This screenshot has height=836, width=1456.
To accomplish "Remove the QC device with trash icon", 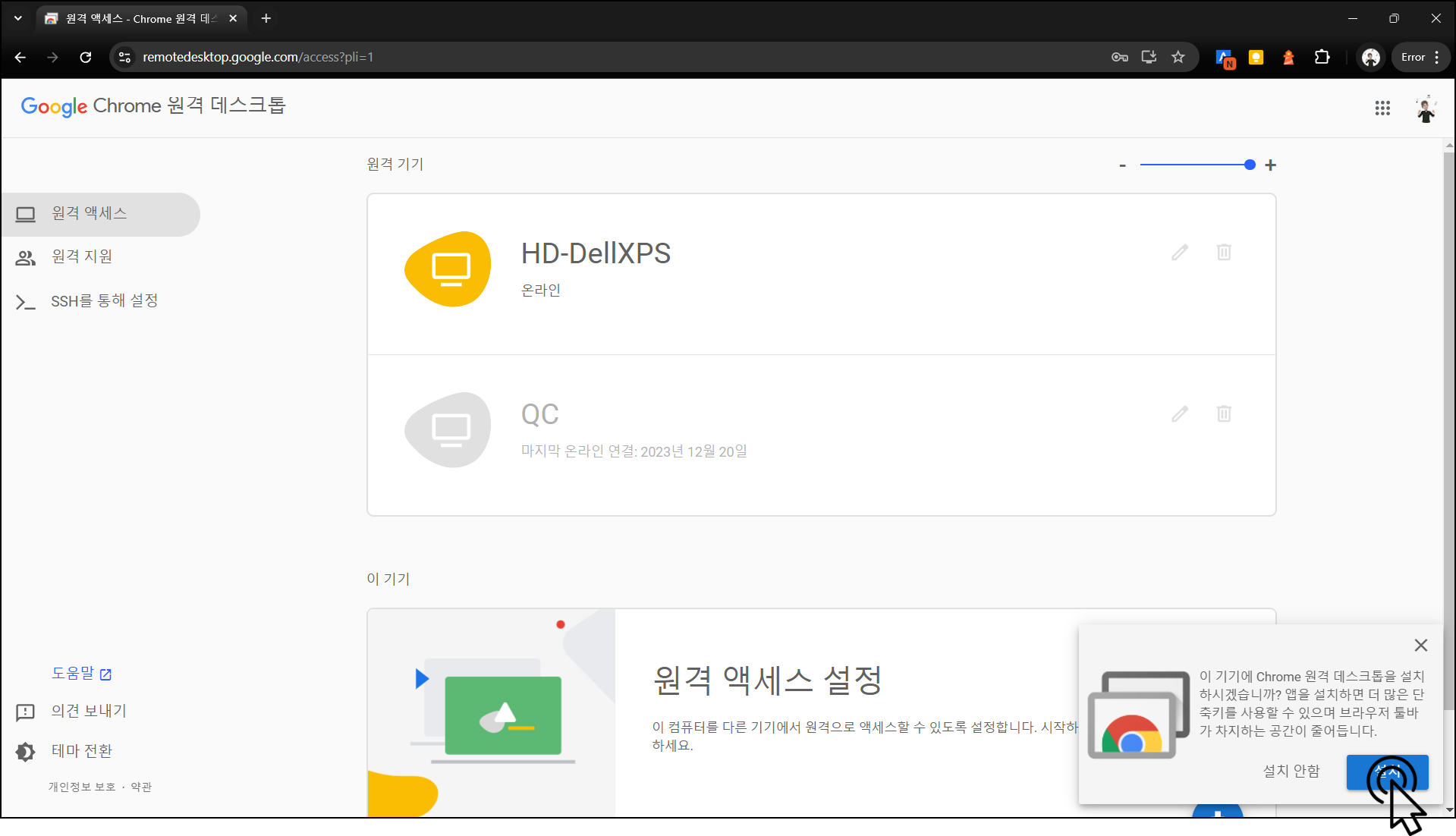I will [x=1224, y=413].
